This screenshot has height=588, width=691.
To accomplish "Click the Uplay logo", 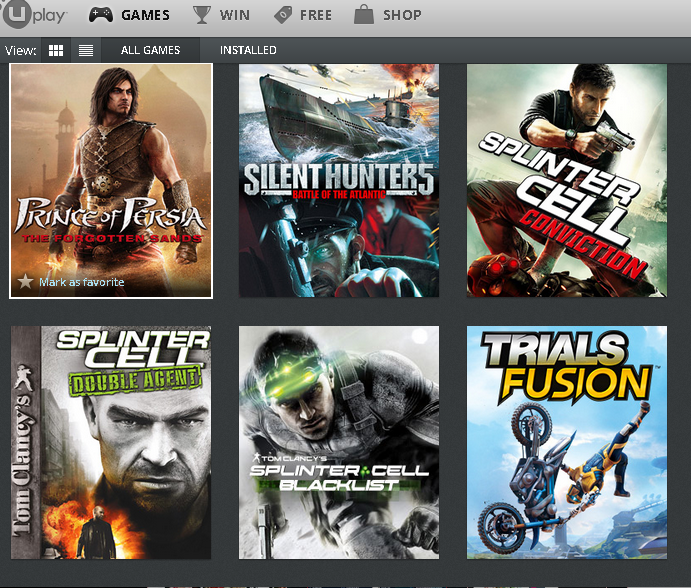I will point(34,15).
